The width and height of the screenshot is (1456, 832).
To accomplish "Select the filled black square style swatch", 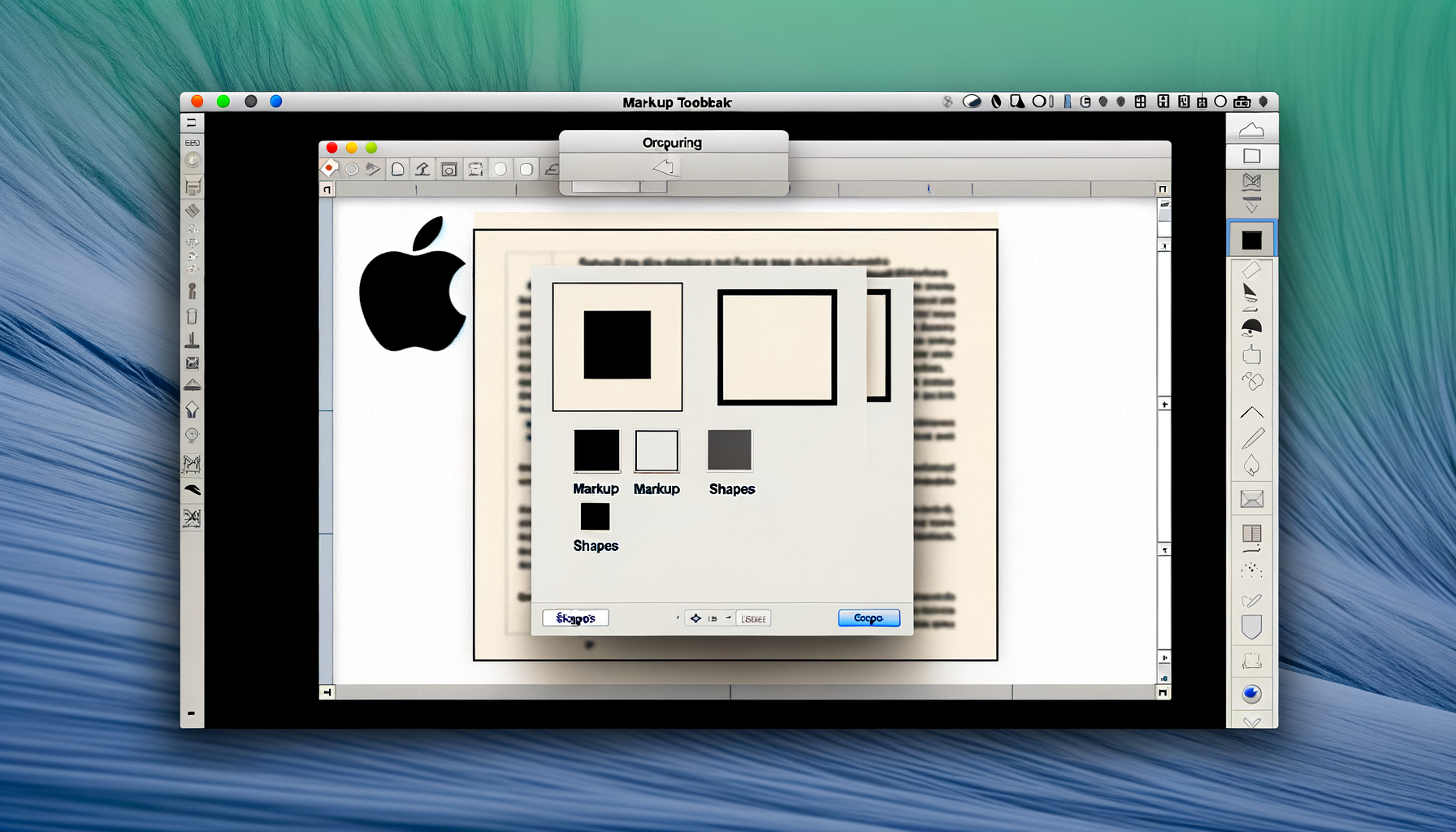I will [x=596, y=451].
